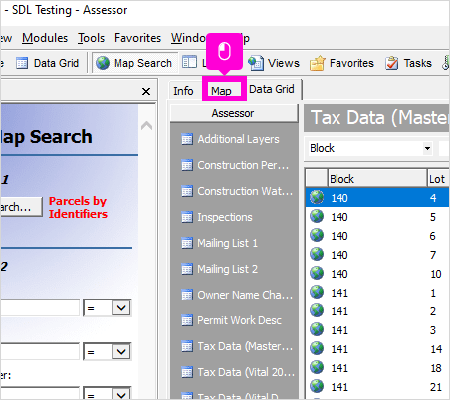Click globe icon for block 140 lot 5
The width and height of the screenshot is (450, 400).
pyautogui.click(x=317, y=216)
